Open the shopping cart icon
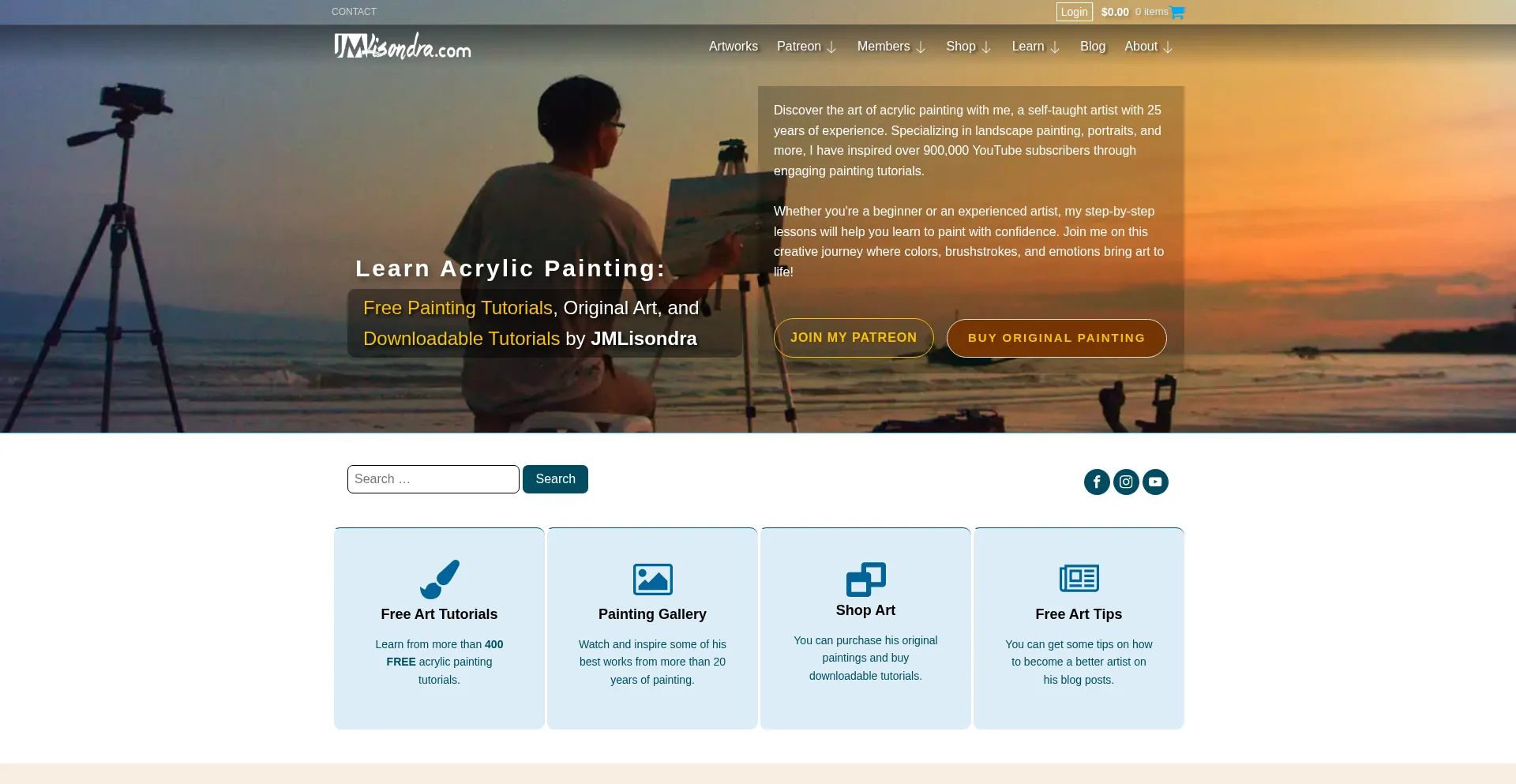The height and width of the screenshot is (784, 1516). pyautogui.click(x=1177, y=12)
